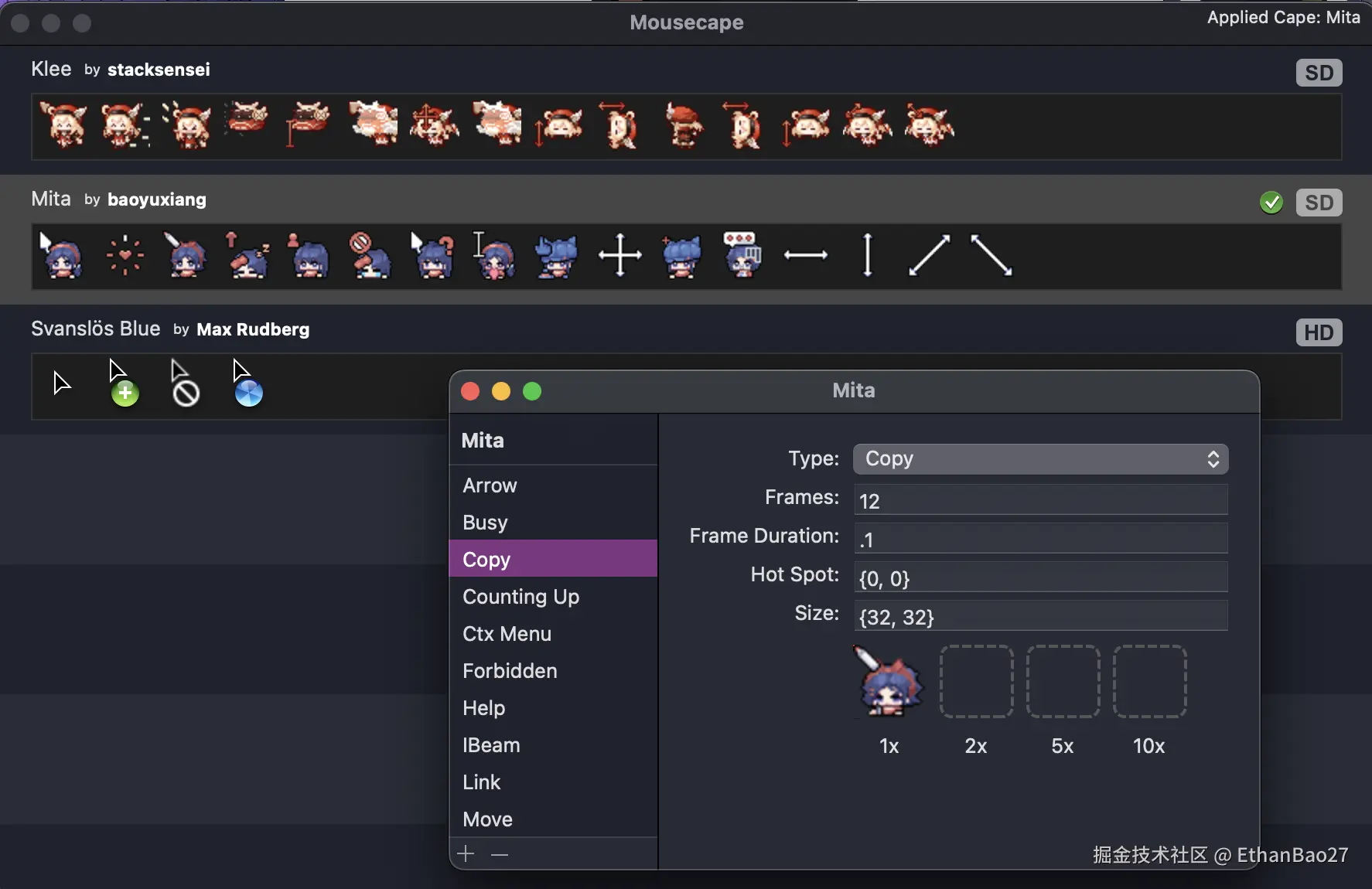Viewport: 1372px width, 889px height.
Task: Select the highlighted Copy list entry
Action: tap(553, 559)
